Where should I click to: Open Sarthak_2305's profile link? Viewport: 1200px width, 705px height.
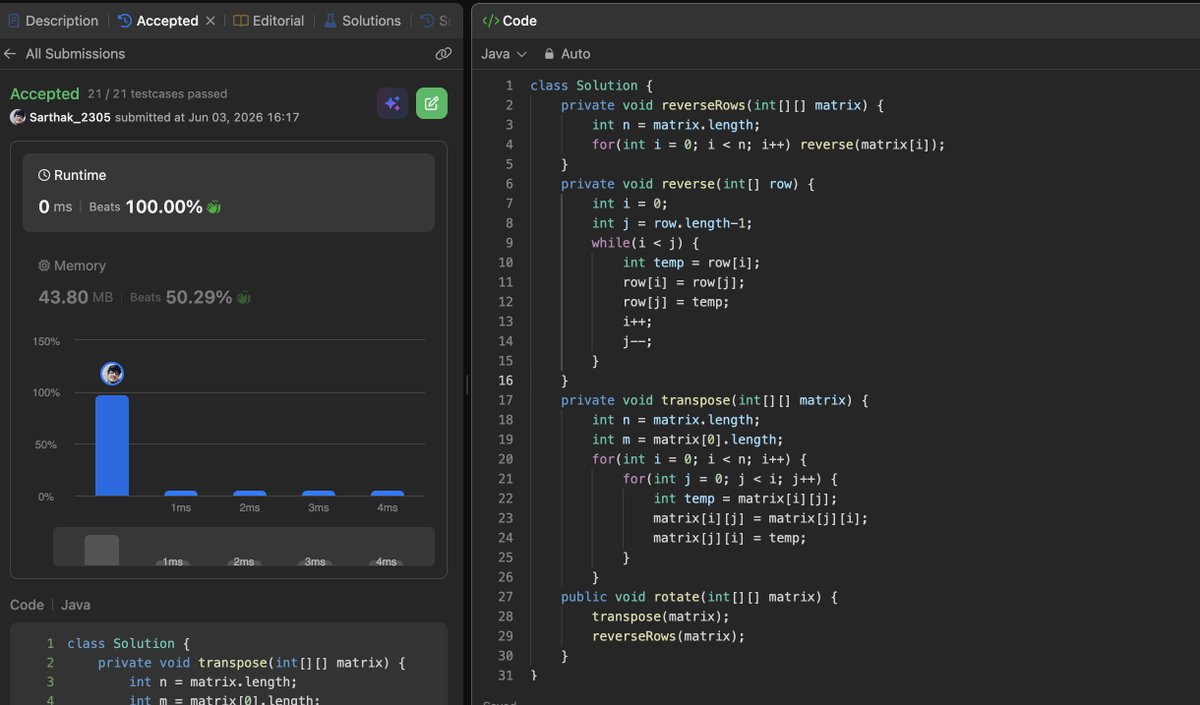click(x=70, y=117)
